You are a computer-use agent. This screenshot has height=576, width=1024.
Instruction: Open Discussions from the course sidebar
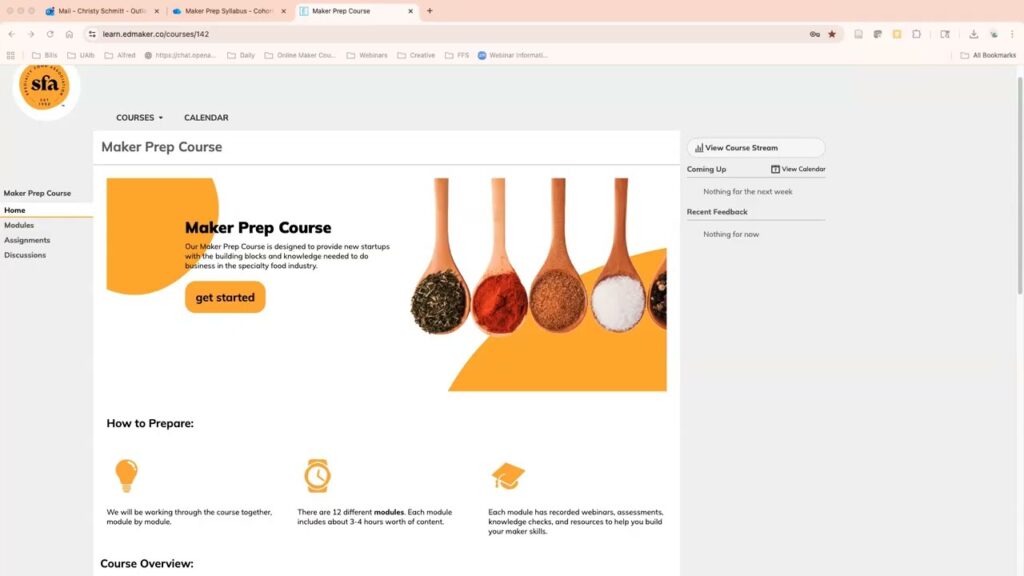point(25,255)
